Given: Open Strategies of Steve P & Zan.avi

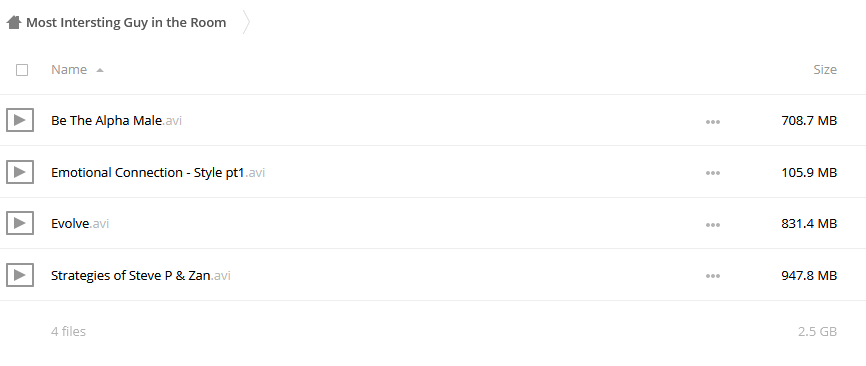Looking at the screenshot, I should [x=141, y=275].
